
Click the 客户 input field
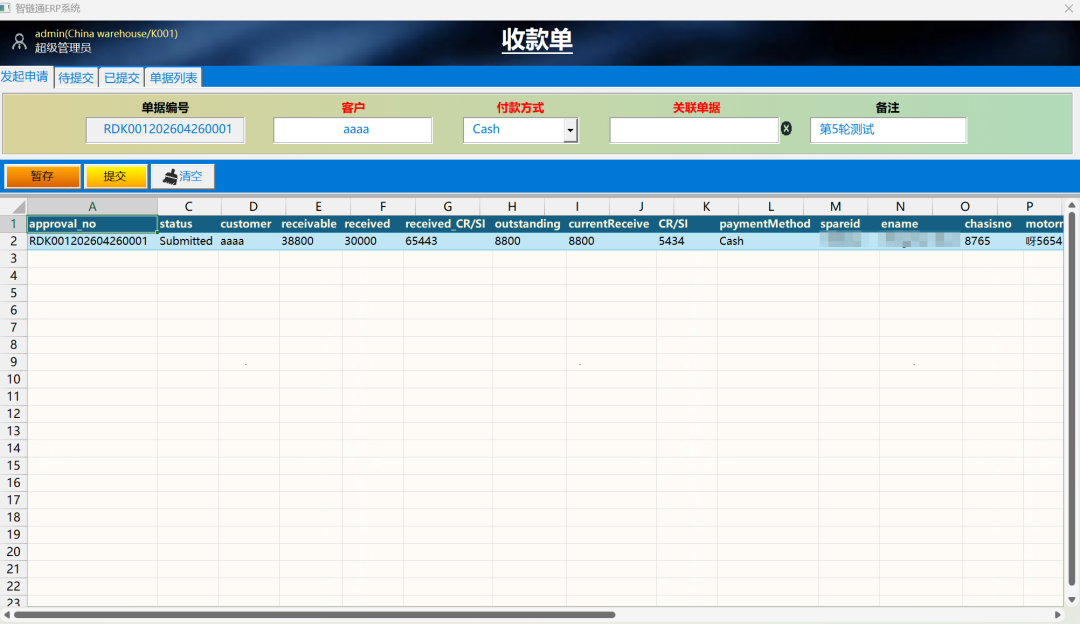click(x=353, y=129)
